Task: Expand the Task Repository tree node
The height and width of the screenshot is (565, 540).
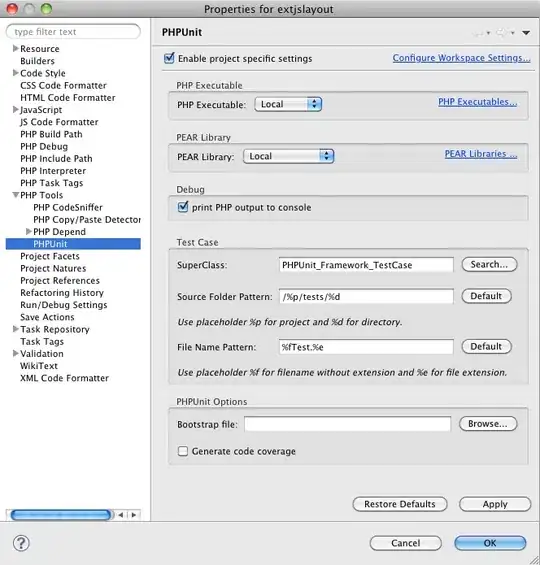Action: tap(15, 329)
